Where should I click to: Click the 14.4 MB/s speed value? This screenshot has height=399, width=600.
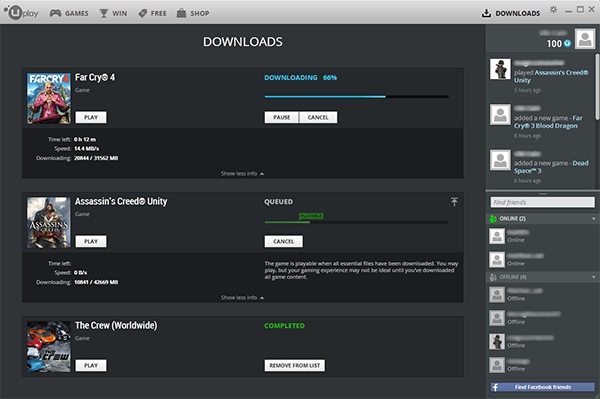(x=86, y=149)
